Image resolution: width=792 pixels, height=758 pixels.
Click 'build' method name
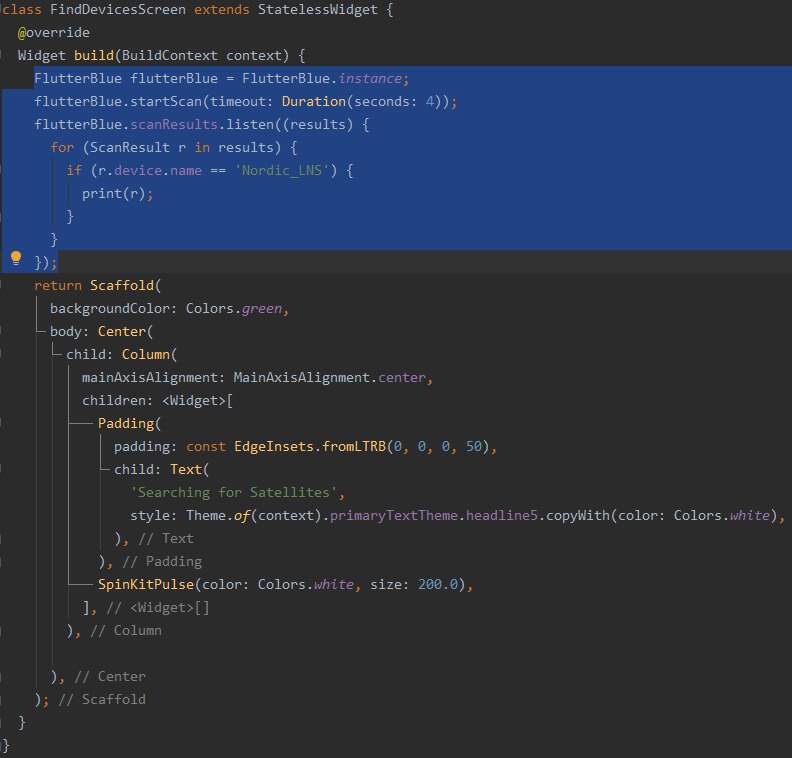coord(94,56)
